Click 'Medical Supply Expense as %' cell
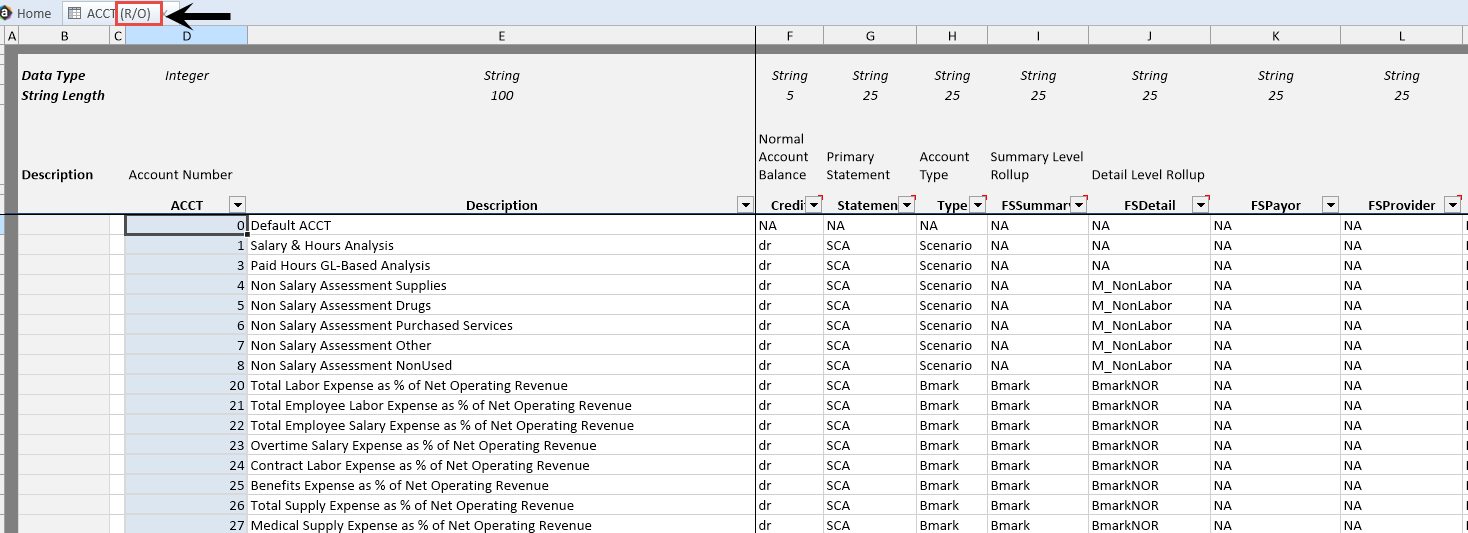This screenshot has width=1468, height=533. click(x=501, y=525)
